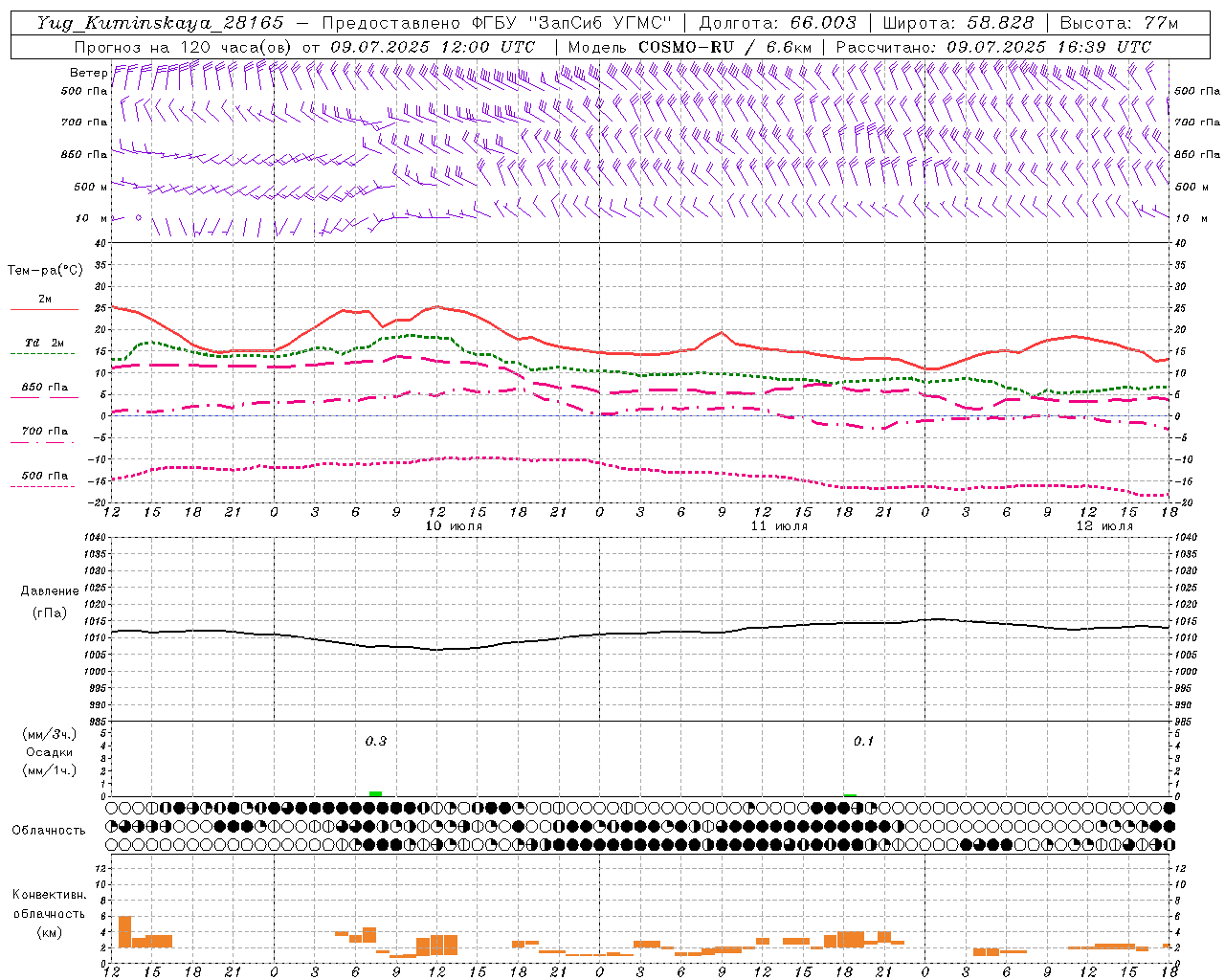The width and height of the screenshot is (1225, 980).
Task: Click the (км) unit label of convective panel
Action: (49, 932)
